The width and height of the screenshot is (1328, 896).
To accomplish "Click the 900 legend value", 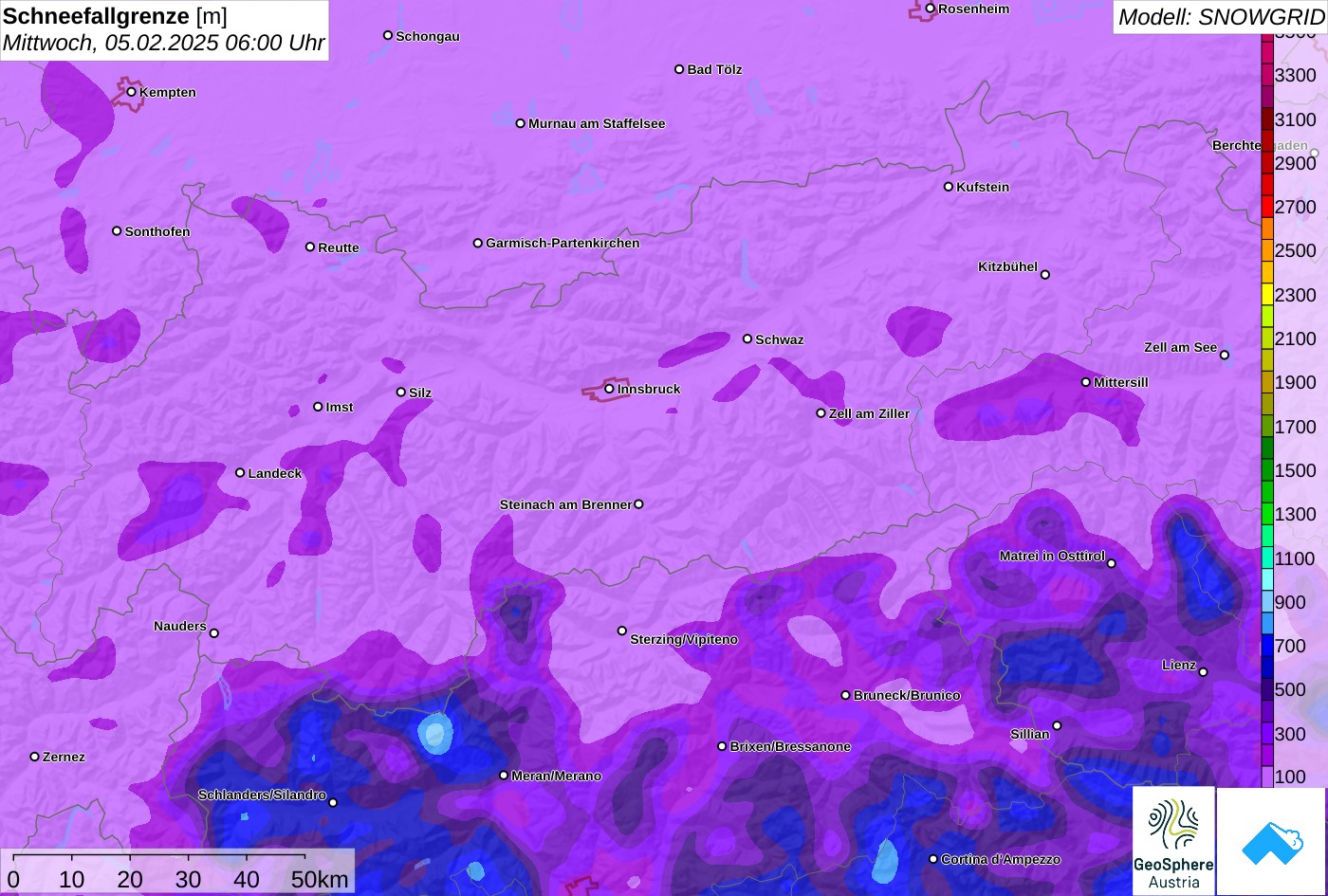I will click(x=1290, y=602).
